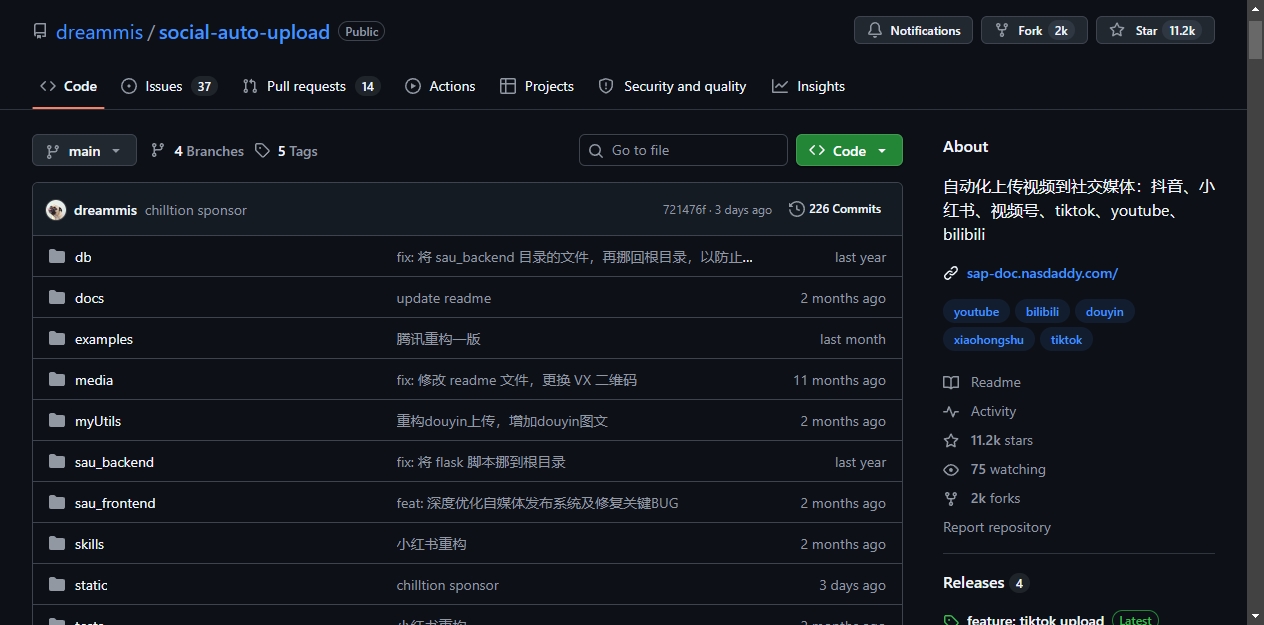View the 5 Tags link
The height and width of the screenshot is (625, 1264).
tap(286, 151)
